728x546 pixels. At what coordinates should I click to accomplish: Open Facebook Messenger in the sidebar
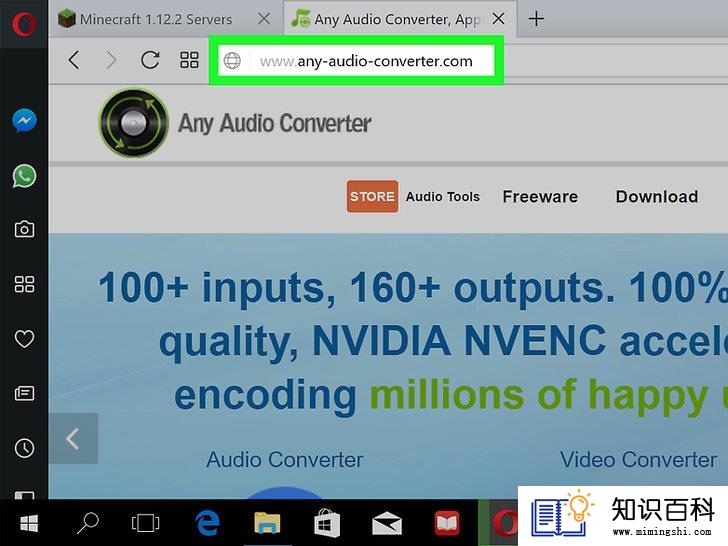(24, 121)
